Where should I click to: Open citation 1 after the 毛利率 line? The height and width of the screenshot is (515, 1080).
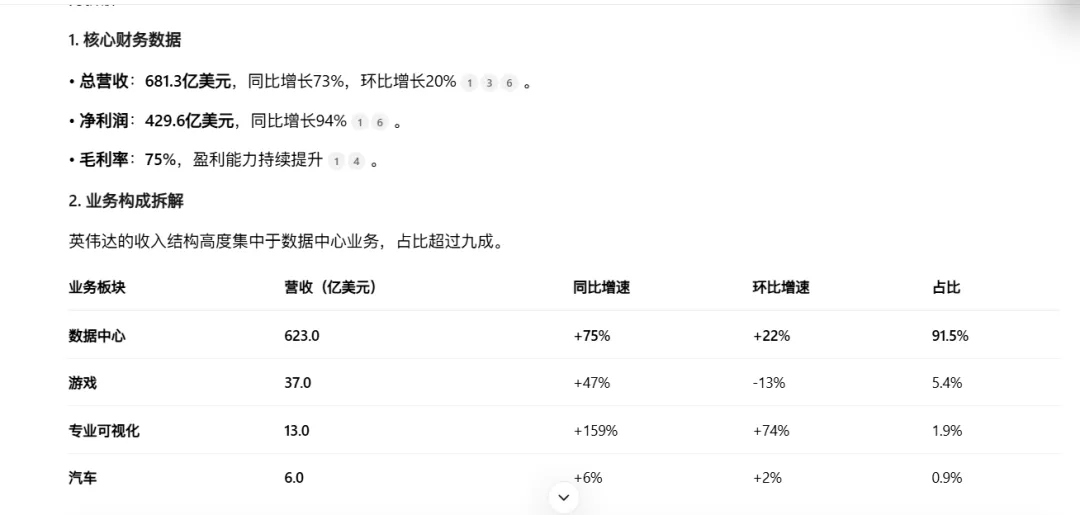336,162
